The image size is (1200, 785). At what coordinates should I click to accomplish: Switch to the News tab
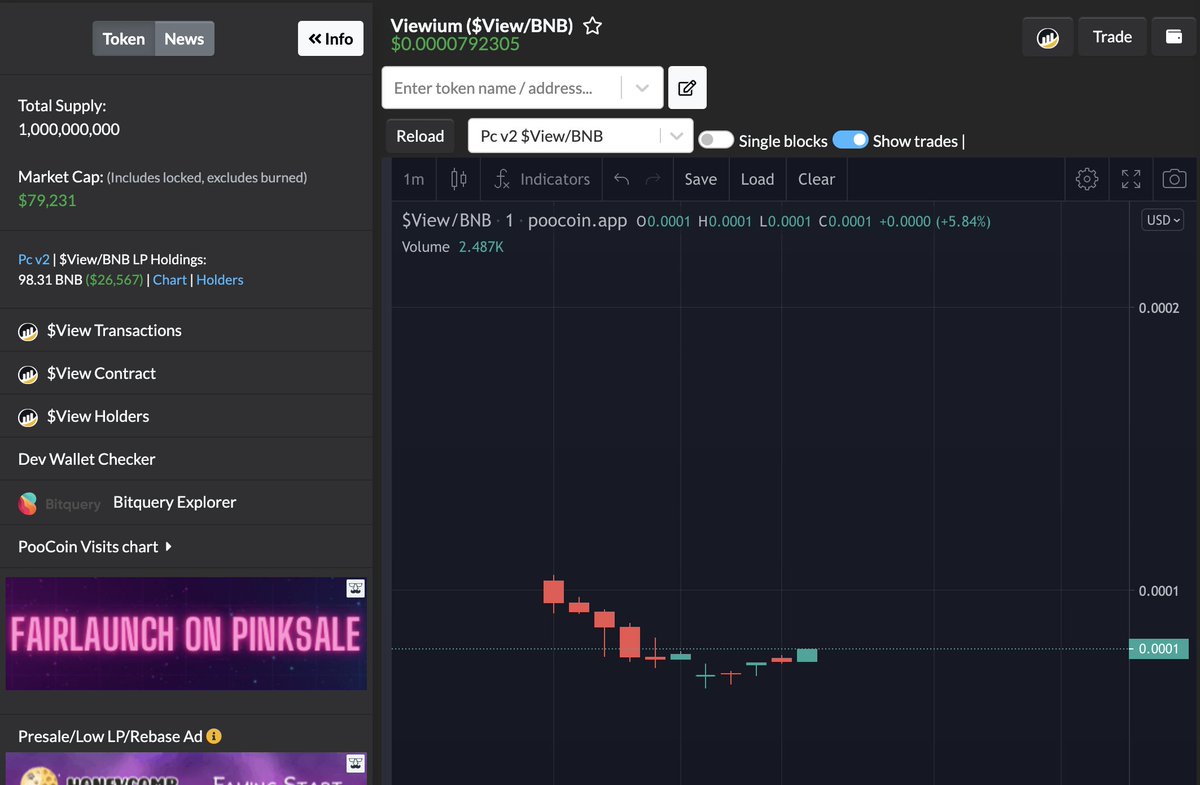click(x=184, y=39)
